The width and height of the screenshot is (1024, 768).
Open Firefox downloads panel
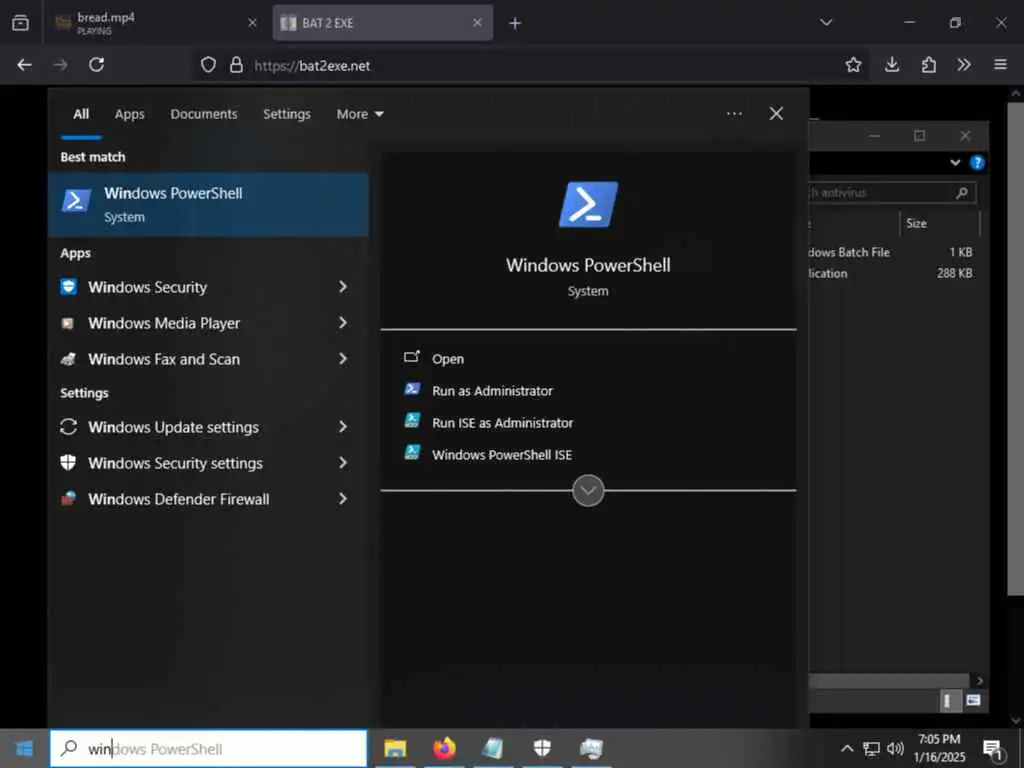point(891,65)
